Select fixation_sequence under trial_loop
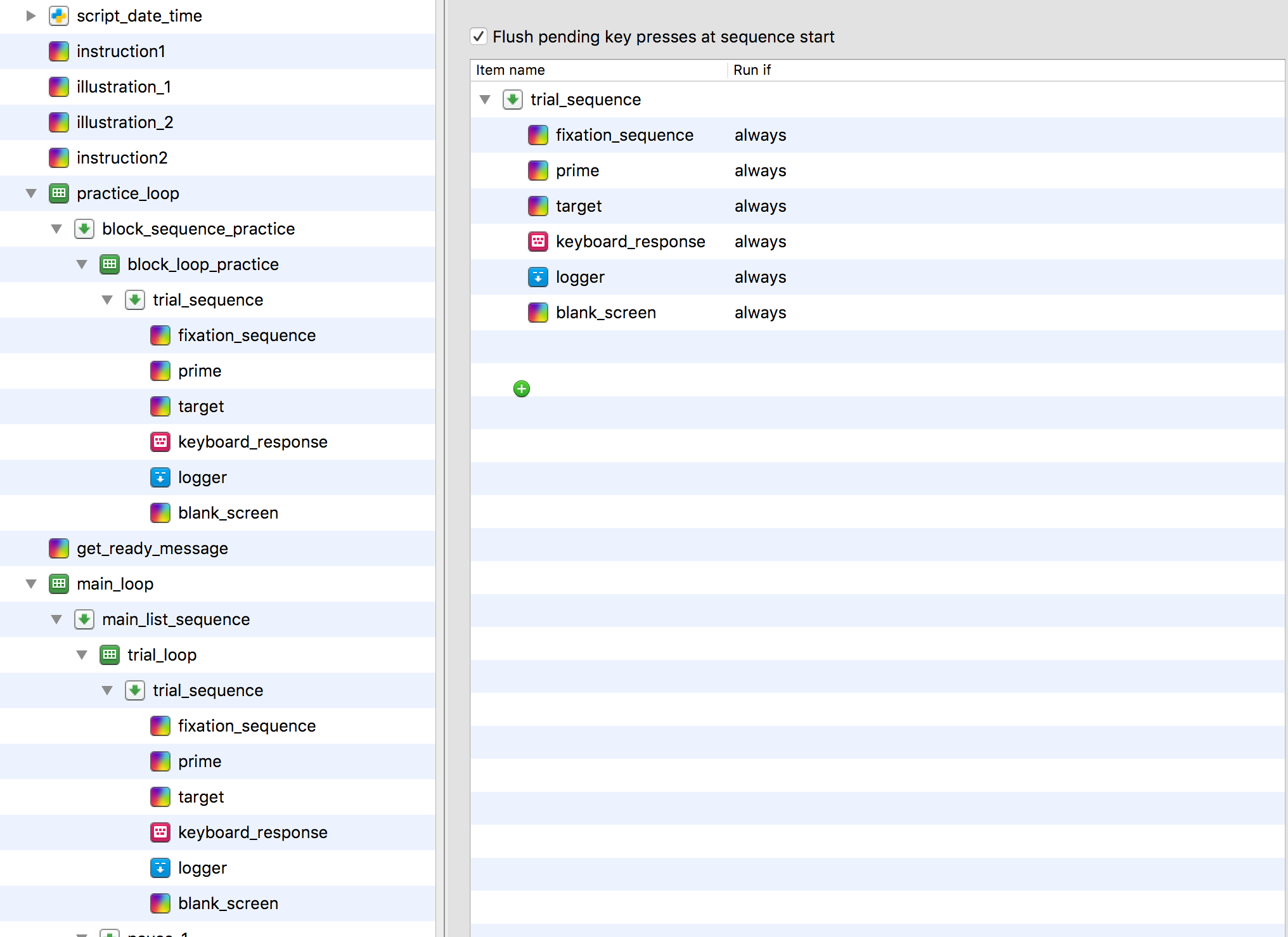The image size is (1288, 937). (x=247, y=726)
